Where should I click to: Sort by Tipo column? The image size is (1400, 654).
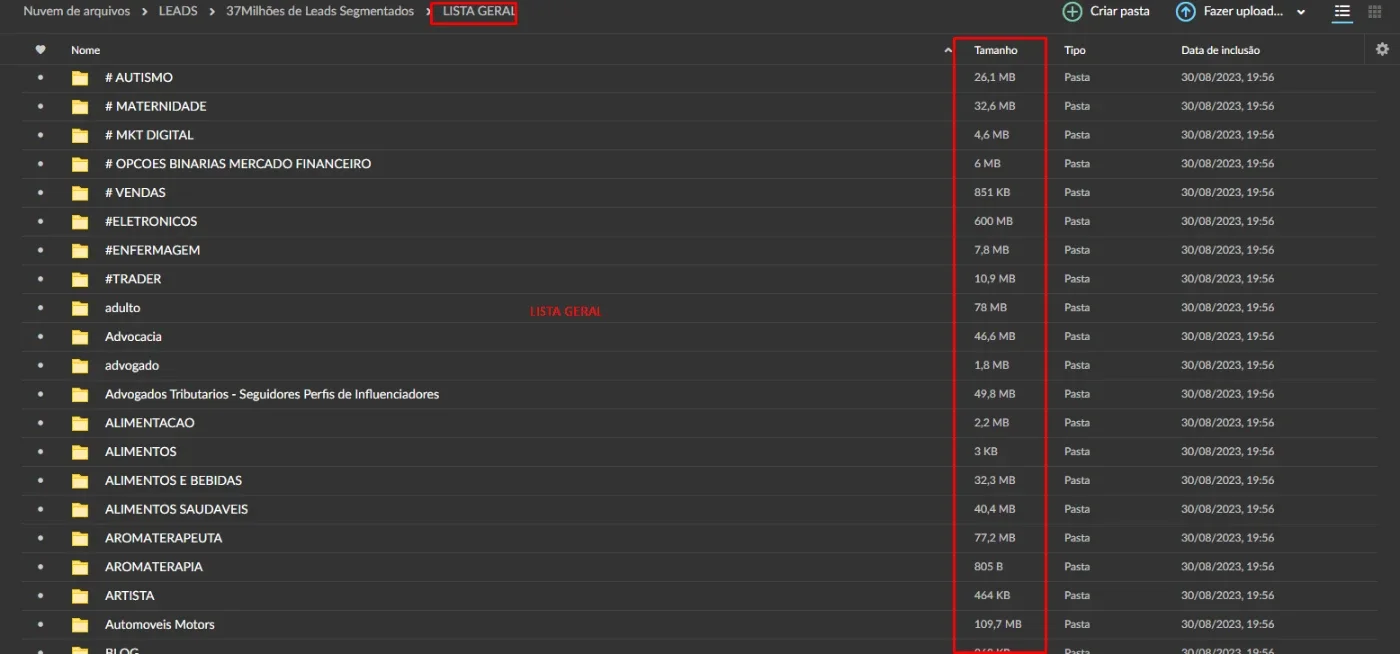pyautogui.click(x=1075, y=50)
